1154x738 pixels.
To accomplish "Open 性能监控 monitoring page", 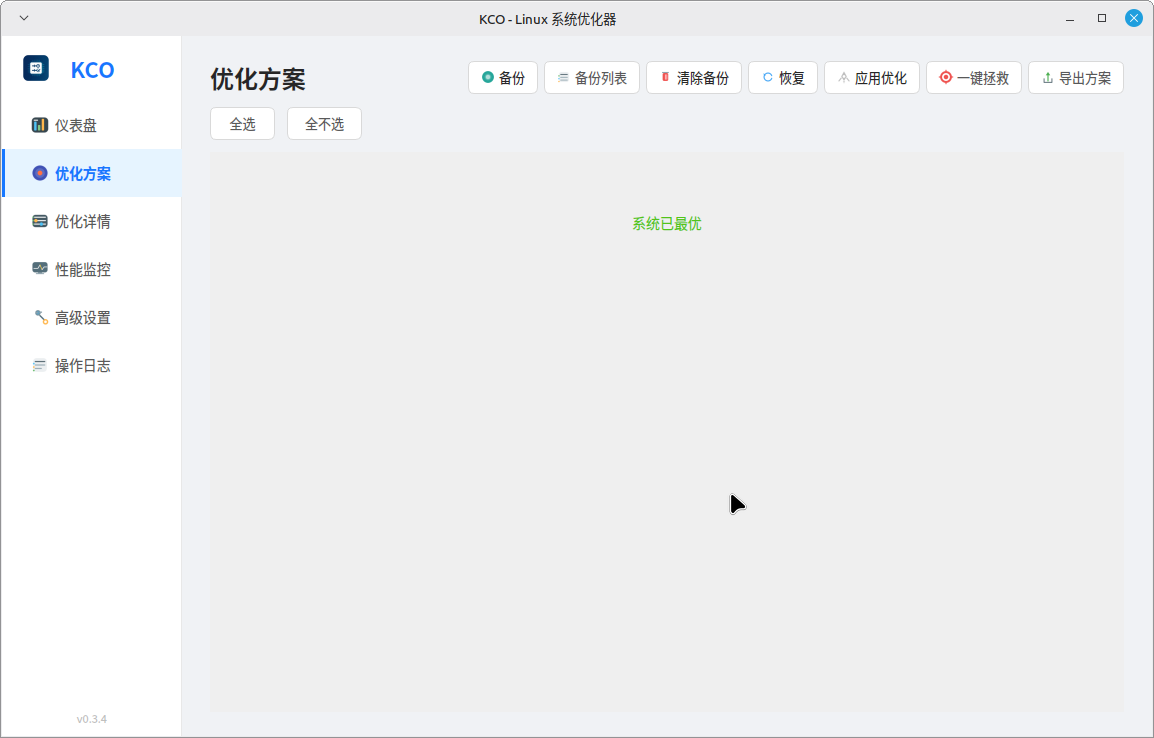I will [x=92, y=269].
